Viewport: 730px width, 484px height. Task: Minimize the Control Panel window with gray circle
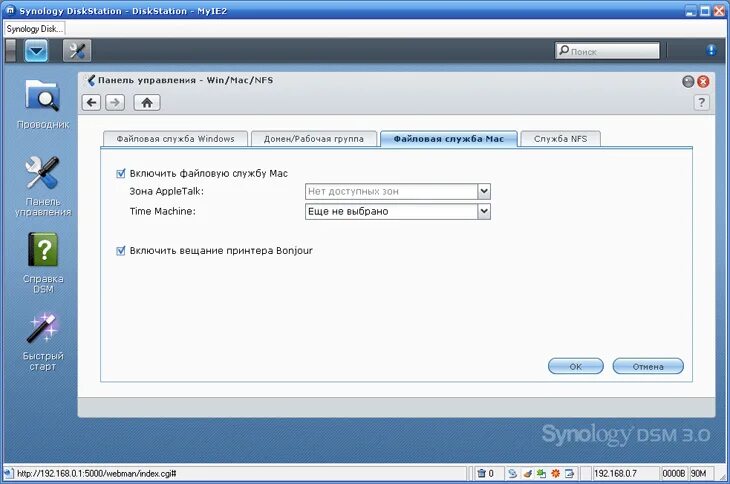coord(688,81)
